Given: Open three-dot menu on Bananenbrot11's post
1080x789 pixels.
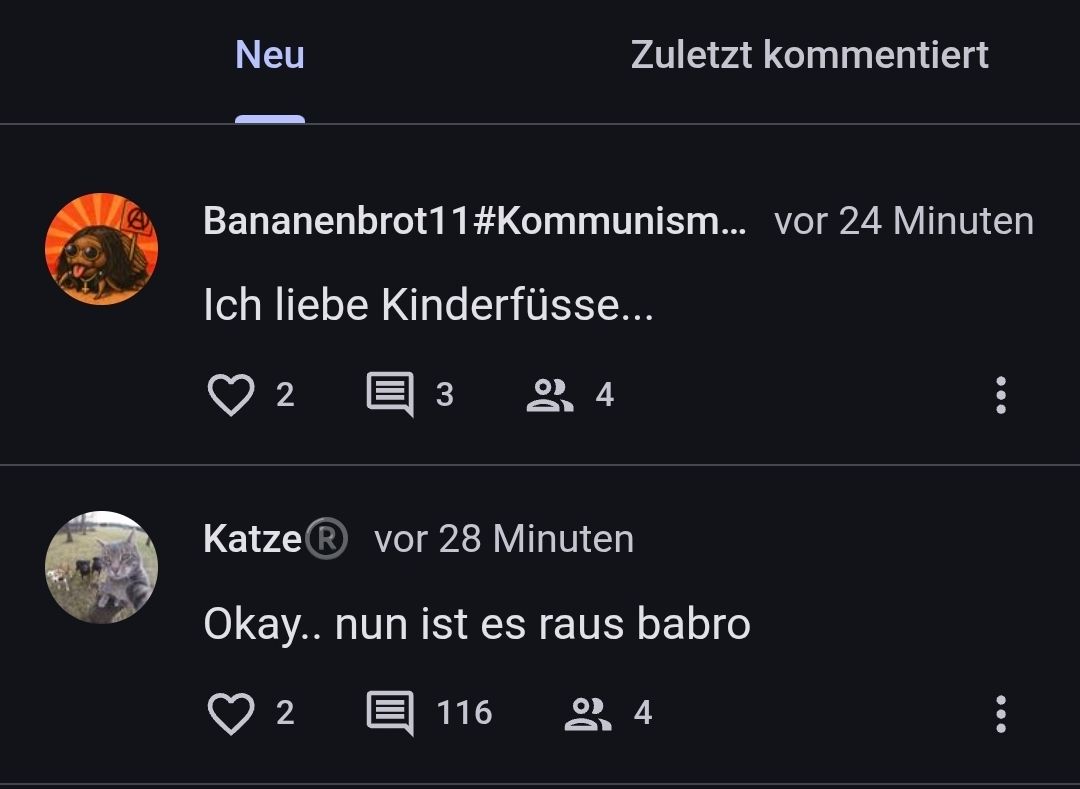Looking at the screenshot, I should pos(1000,395).
